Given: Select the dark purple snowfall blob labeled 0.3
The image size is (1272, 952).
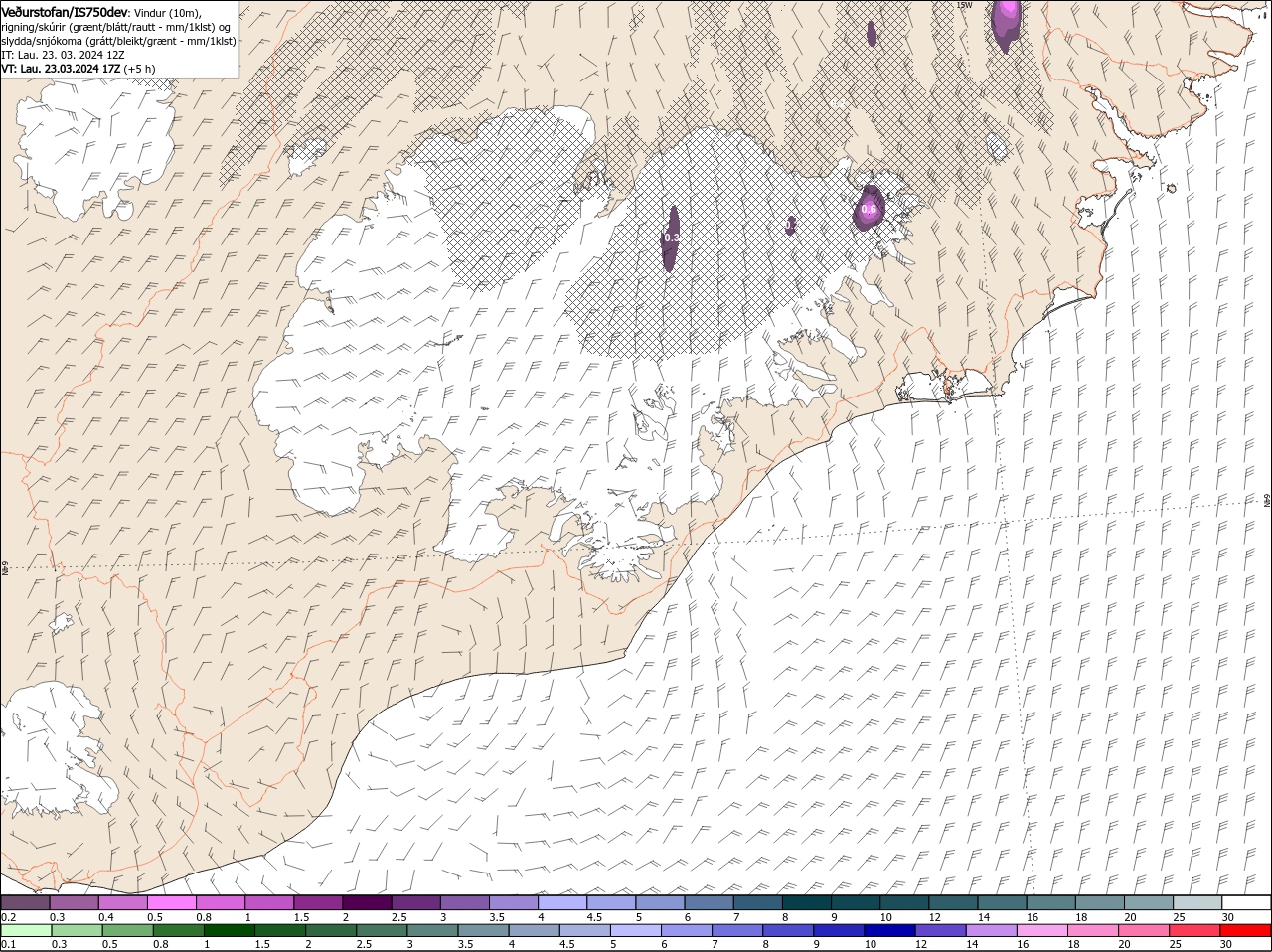Looking at the screenshot, I should click(x=672, y=238).
